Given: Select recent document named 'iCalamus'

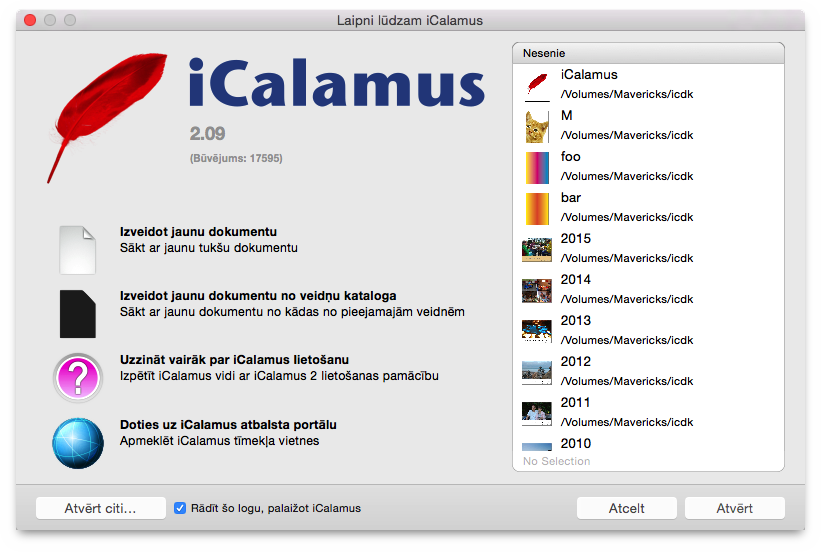Looking at the screenshot, I should tap(648, 84).
